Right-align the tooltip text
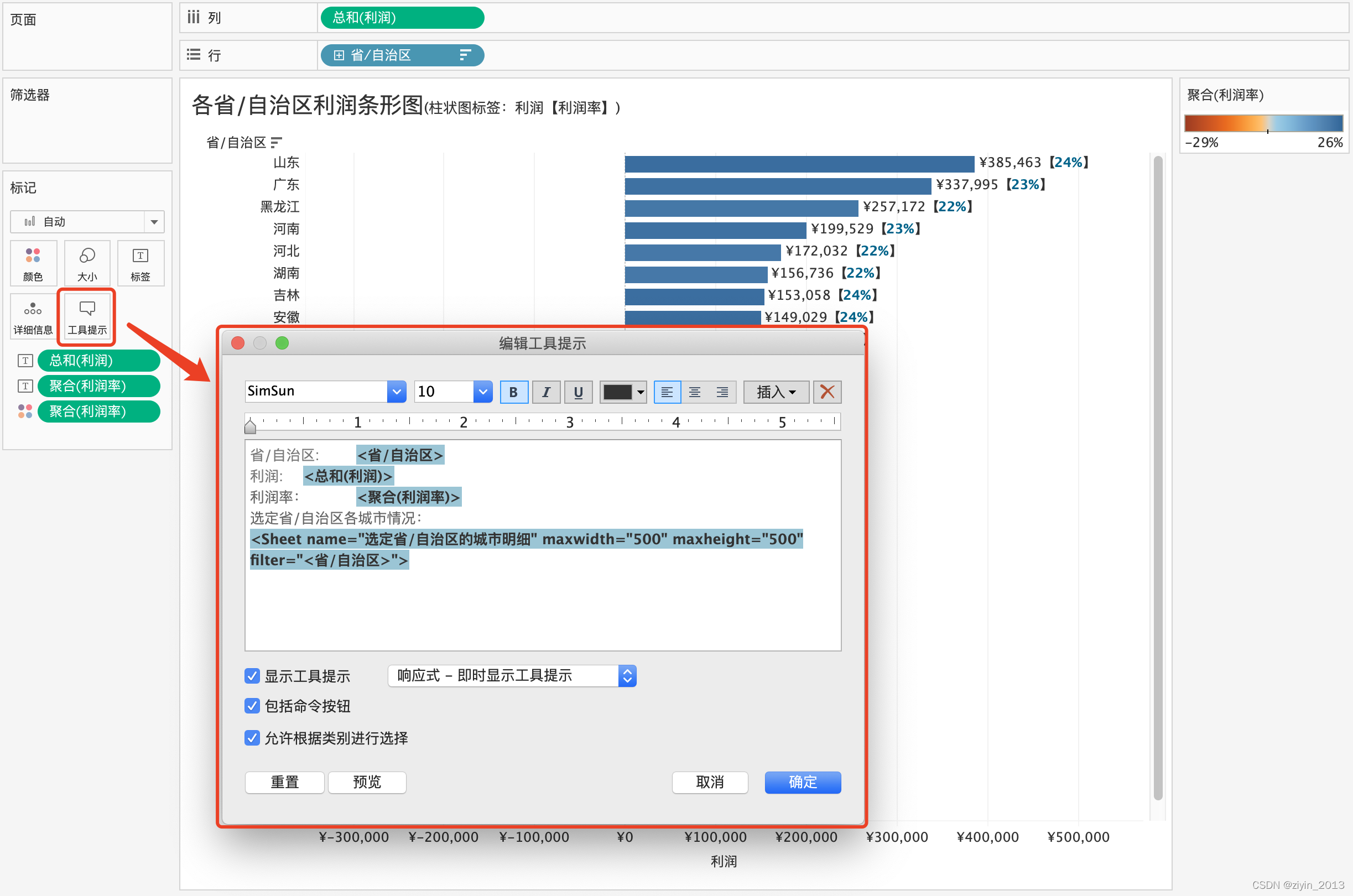This screenshot has height=896, width=1353. [x=722, y=392]
